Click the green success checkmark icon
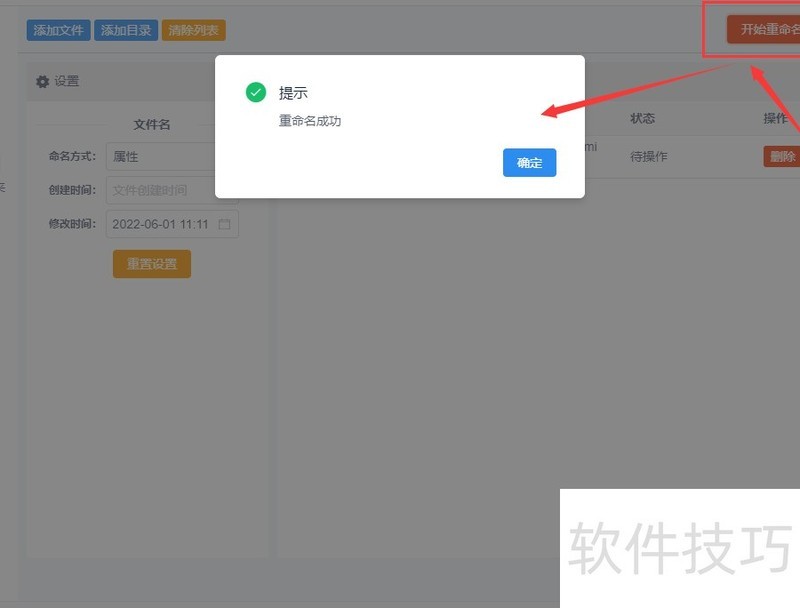800x608 pixels. 256,92
